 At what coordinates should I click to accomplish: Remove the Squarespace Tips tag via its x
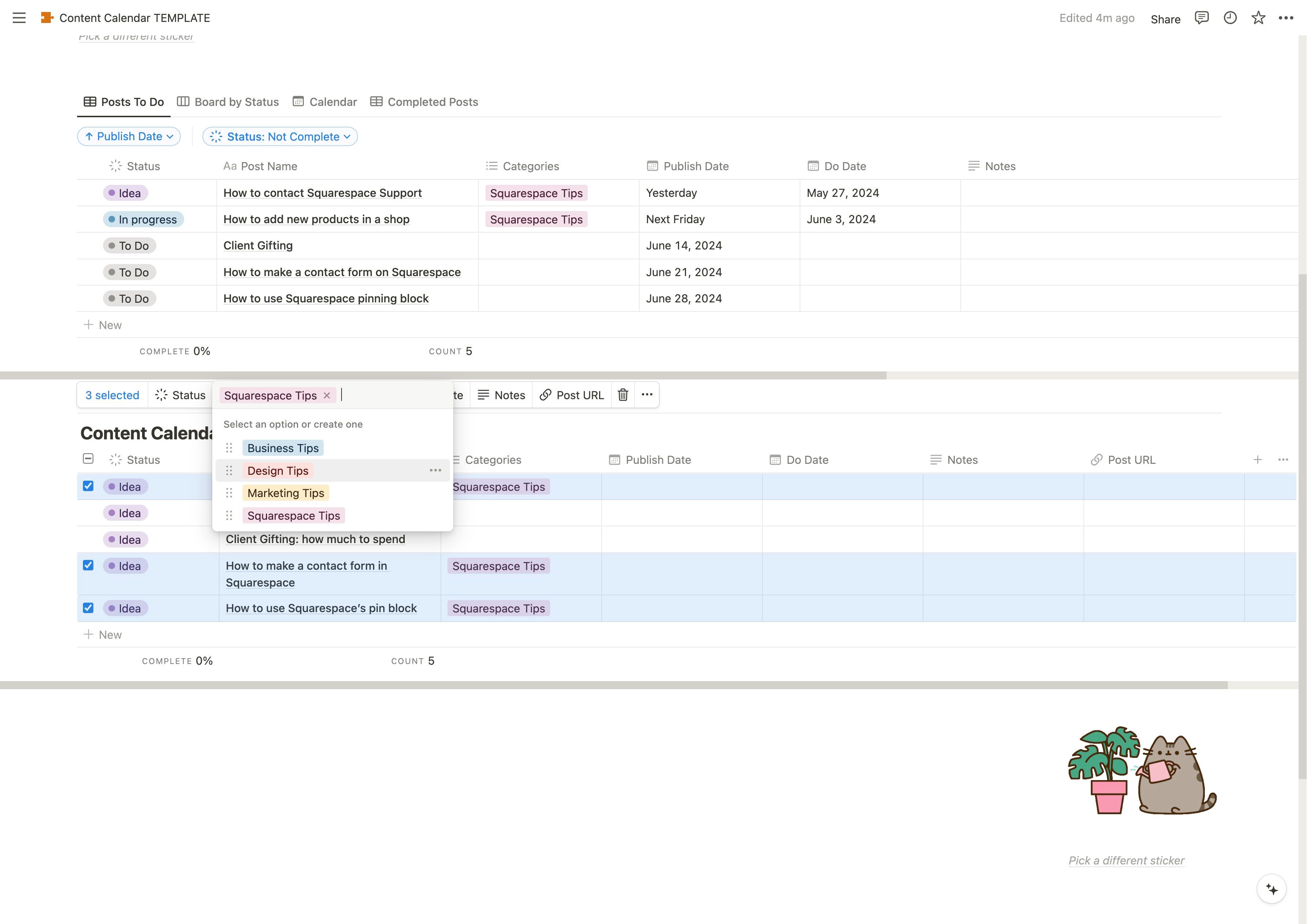pos(327,395)
